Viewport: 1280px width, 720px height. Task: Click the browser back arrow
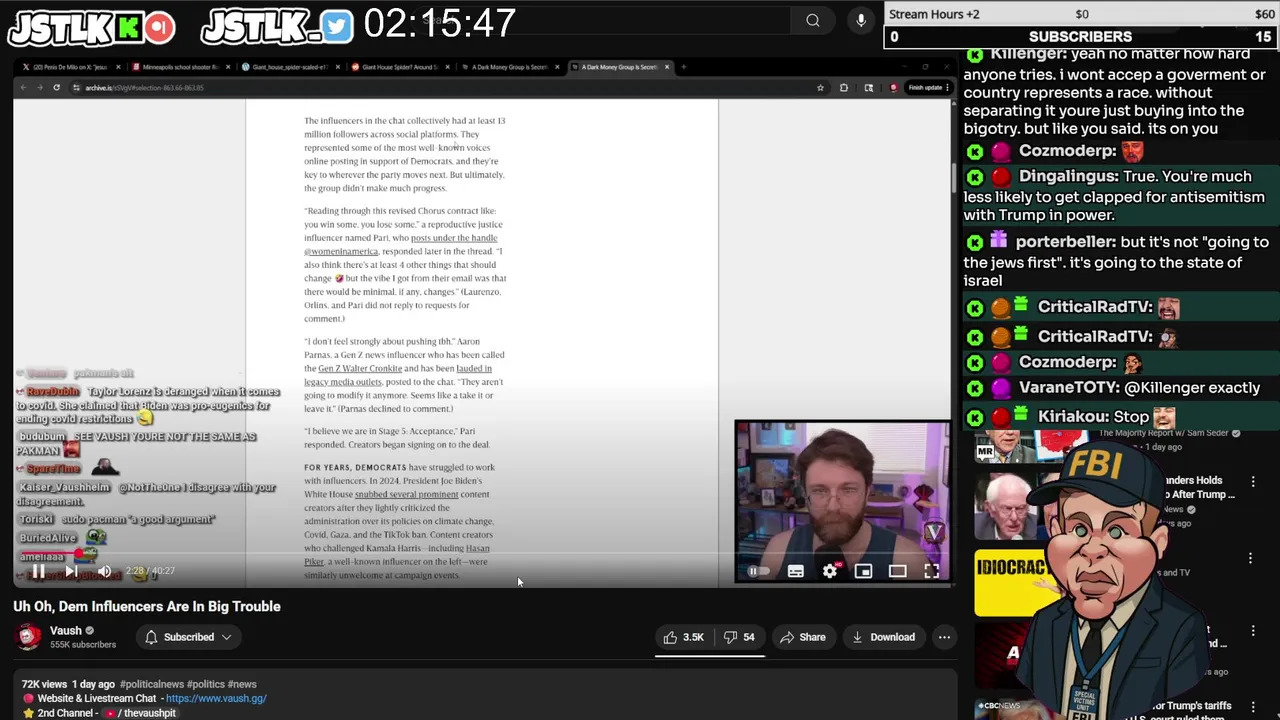[x=23, y=87]
